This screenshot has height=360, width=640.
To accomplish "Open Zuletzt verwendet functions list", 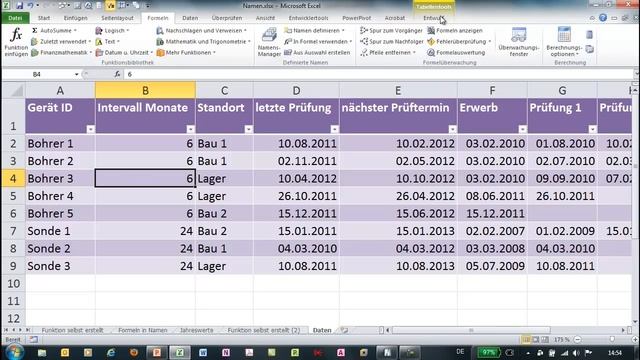I will coord(61,42).
